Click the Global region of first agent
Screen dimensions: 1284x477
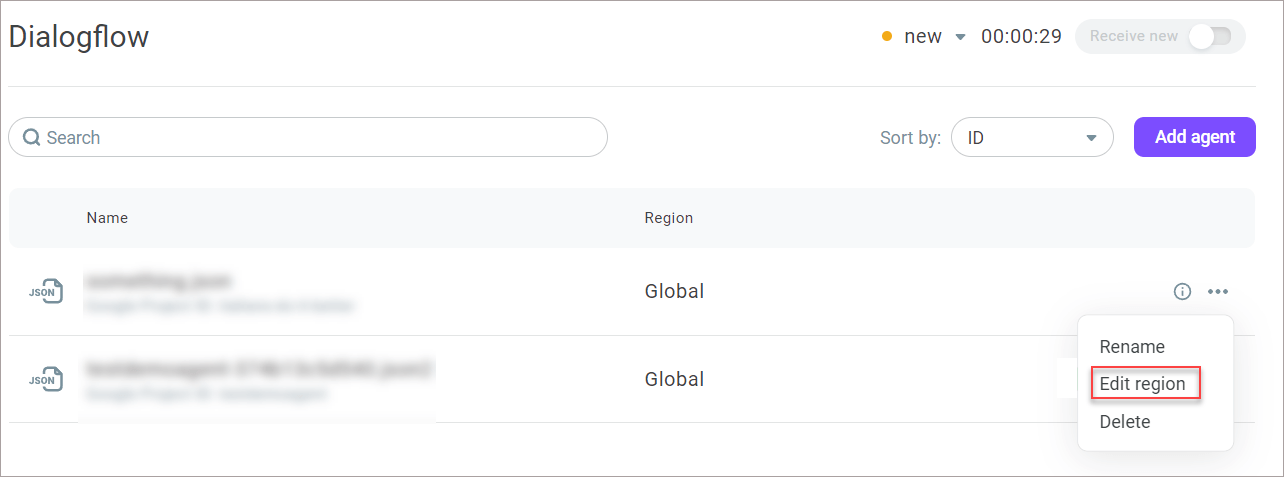[x=674, y=292]
